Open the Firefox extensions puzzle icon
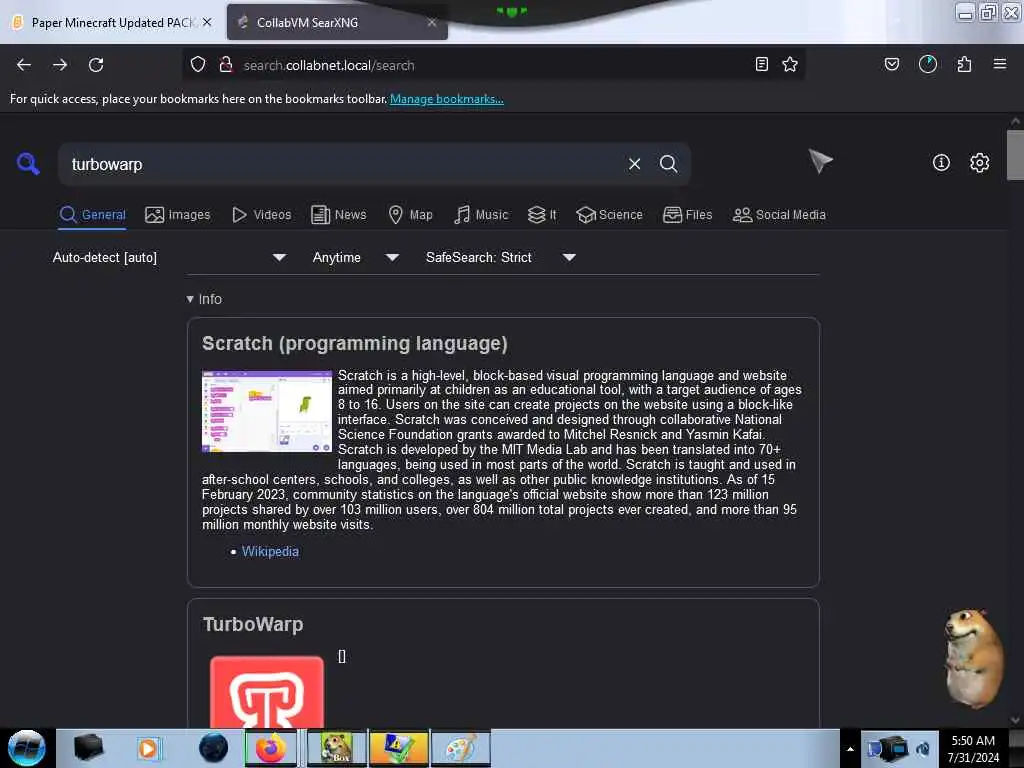The width and height of the screenshot is (1024, 768). click(964, 64)
